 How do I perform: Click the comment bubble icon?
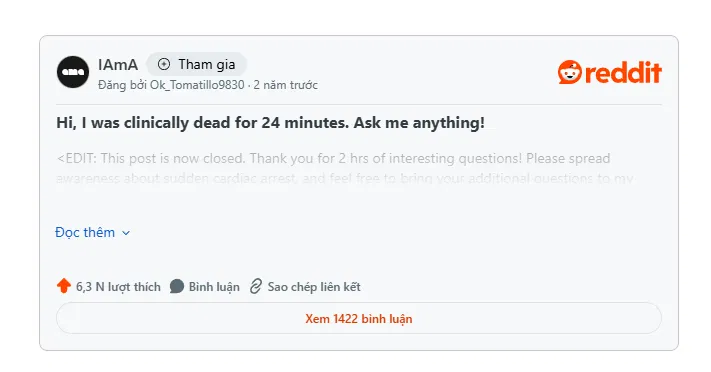(x=176, y=286)
